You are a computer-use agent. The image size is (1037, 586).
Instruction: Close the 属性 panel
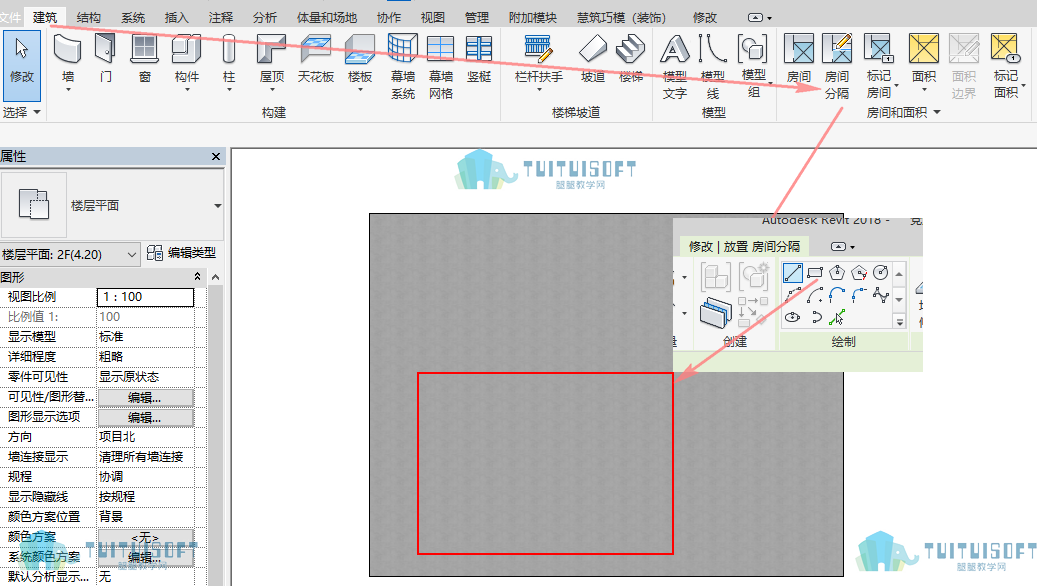(x=216, y=156)
